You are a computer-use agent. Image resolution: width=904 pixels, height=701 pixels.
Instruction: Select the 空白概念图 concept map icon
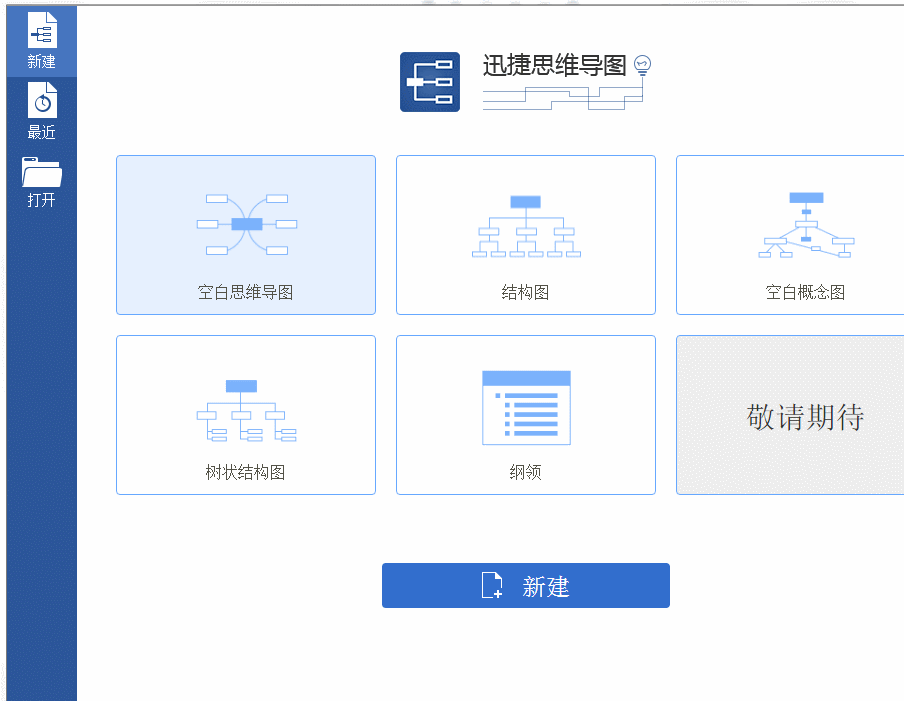[x=806, y=224]
